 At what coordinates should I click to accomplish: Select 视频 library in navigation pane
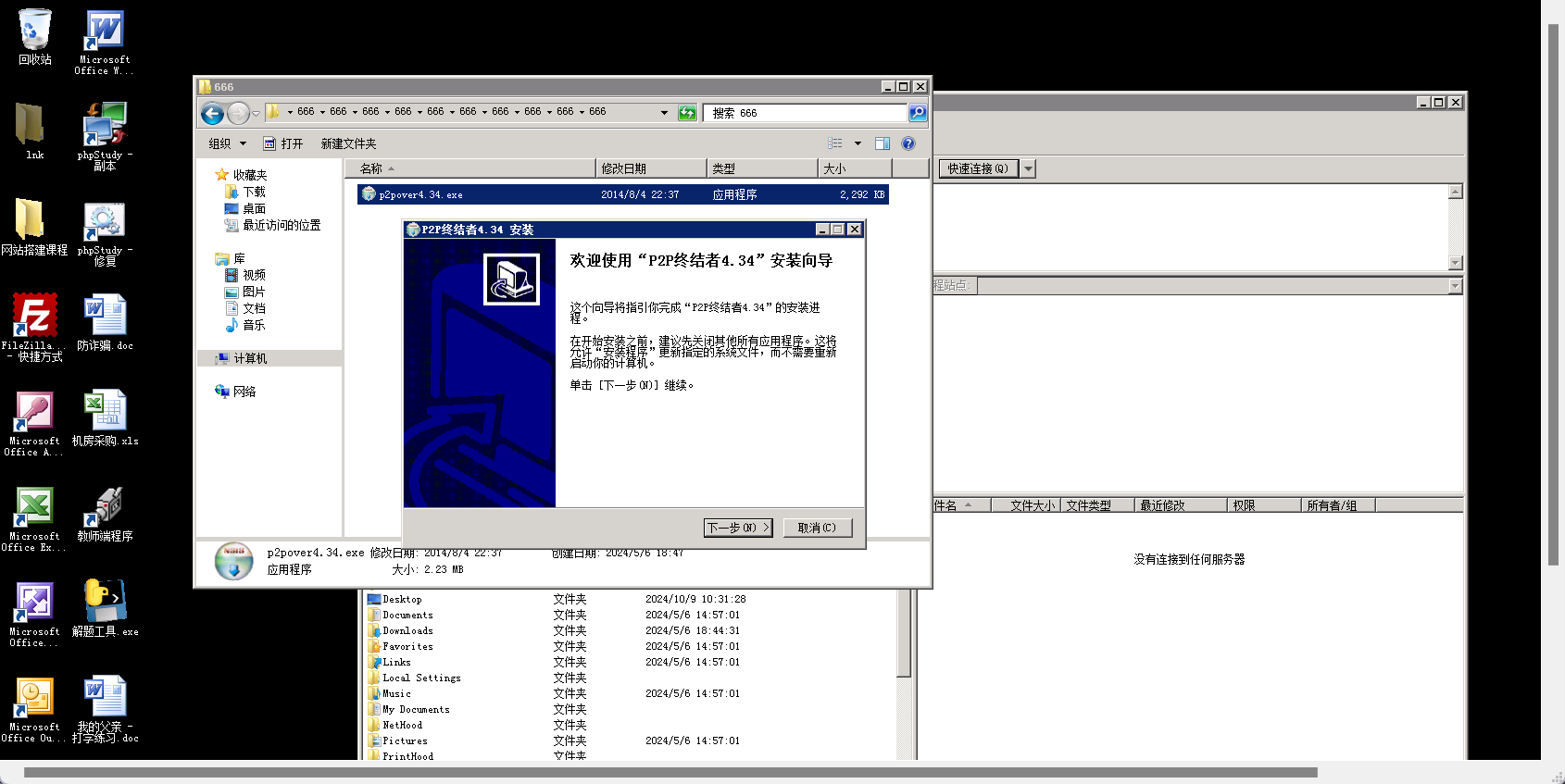[x=245, y=275]
